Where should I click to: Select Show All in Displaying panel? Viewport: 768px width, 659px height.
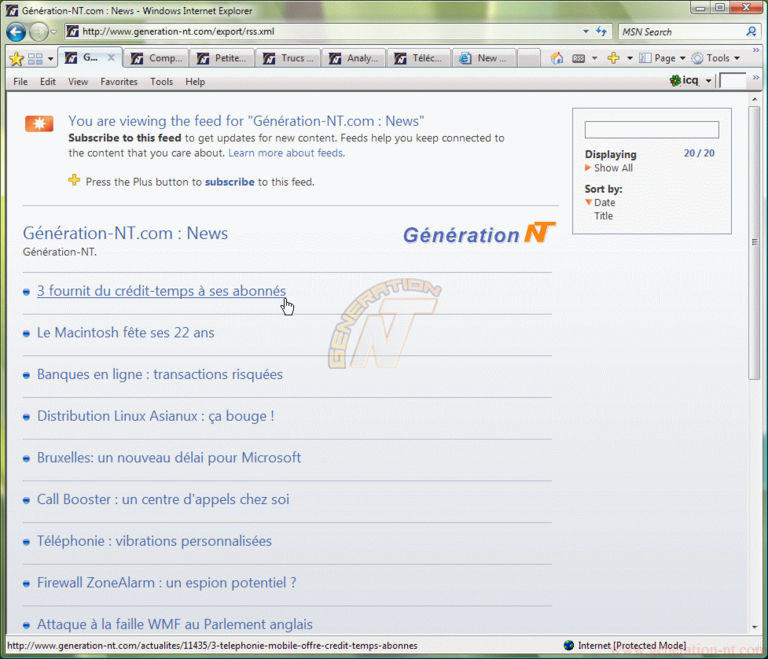[613, 168]
